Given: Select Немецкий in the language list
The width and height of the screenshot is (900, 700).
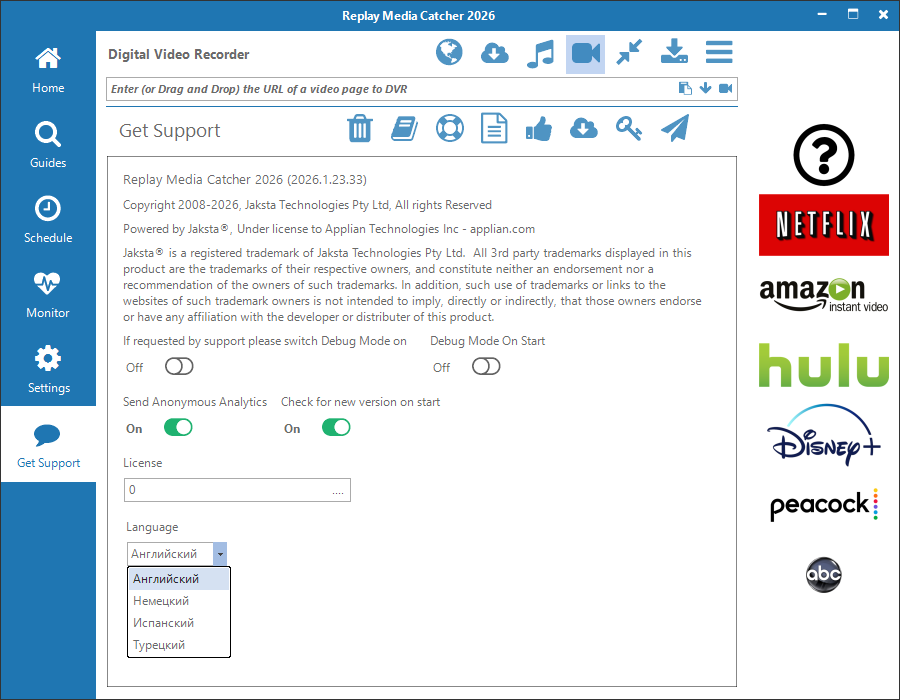Looking at the screenshot, I should pyautogui.click(x=179, y=601).
